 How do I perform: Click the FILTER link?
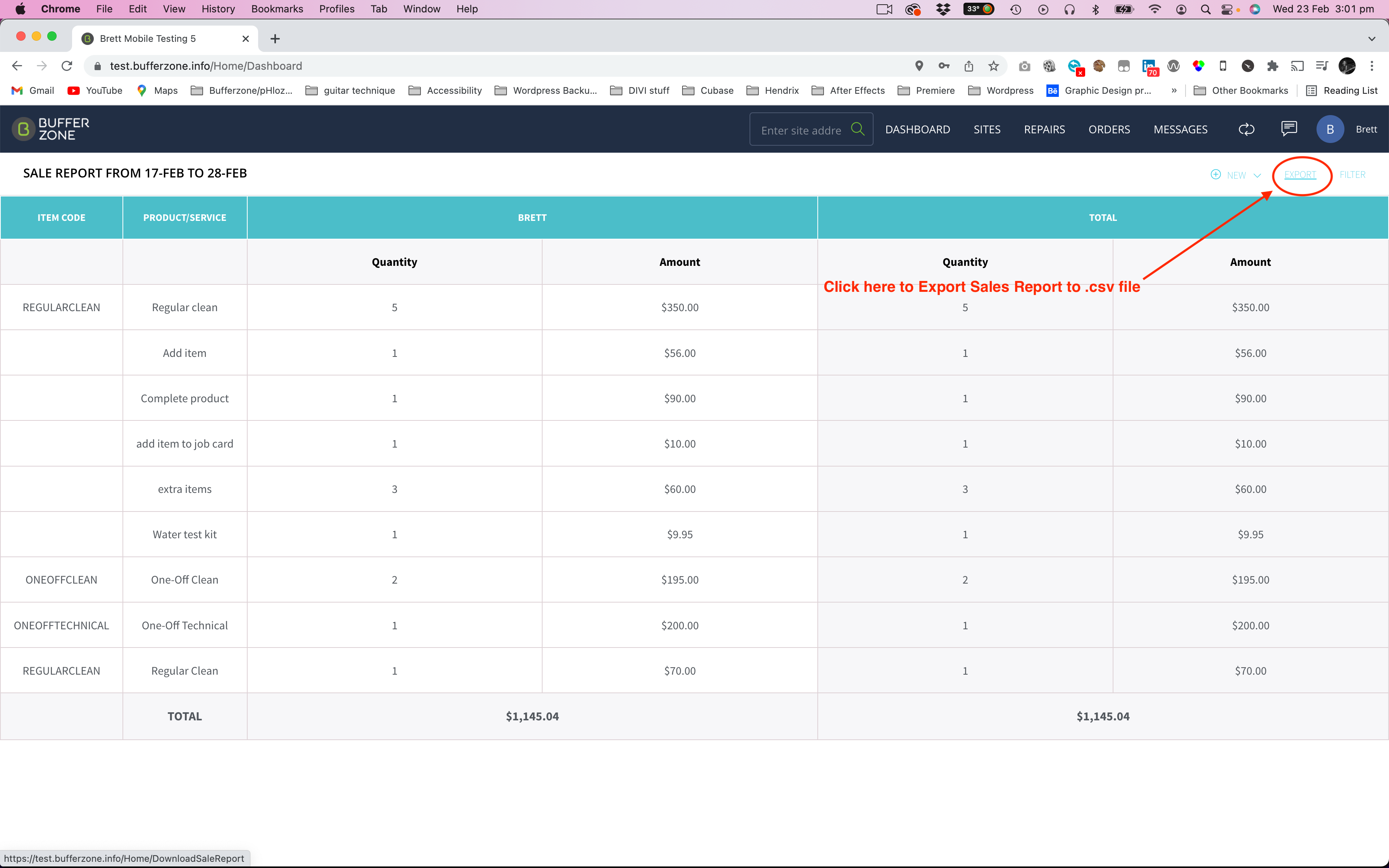[1352, 174]
